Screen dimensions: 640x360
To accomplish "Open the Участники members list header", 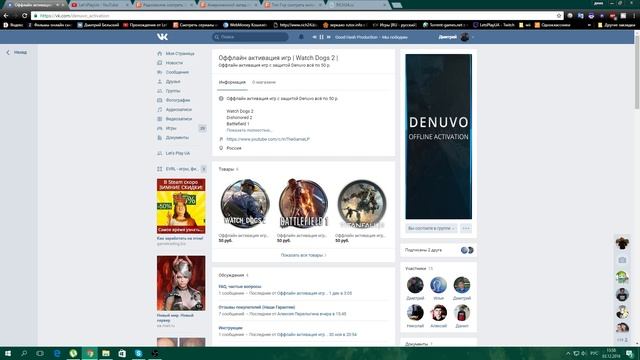I will tap(419, 269).
